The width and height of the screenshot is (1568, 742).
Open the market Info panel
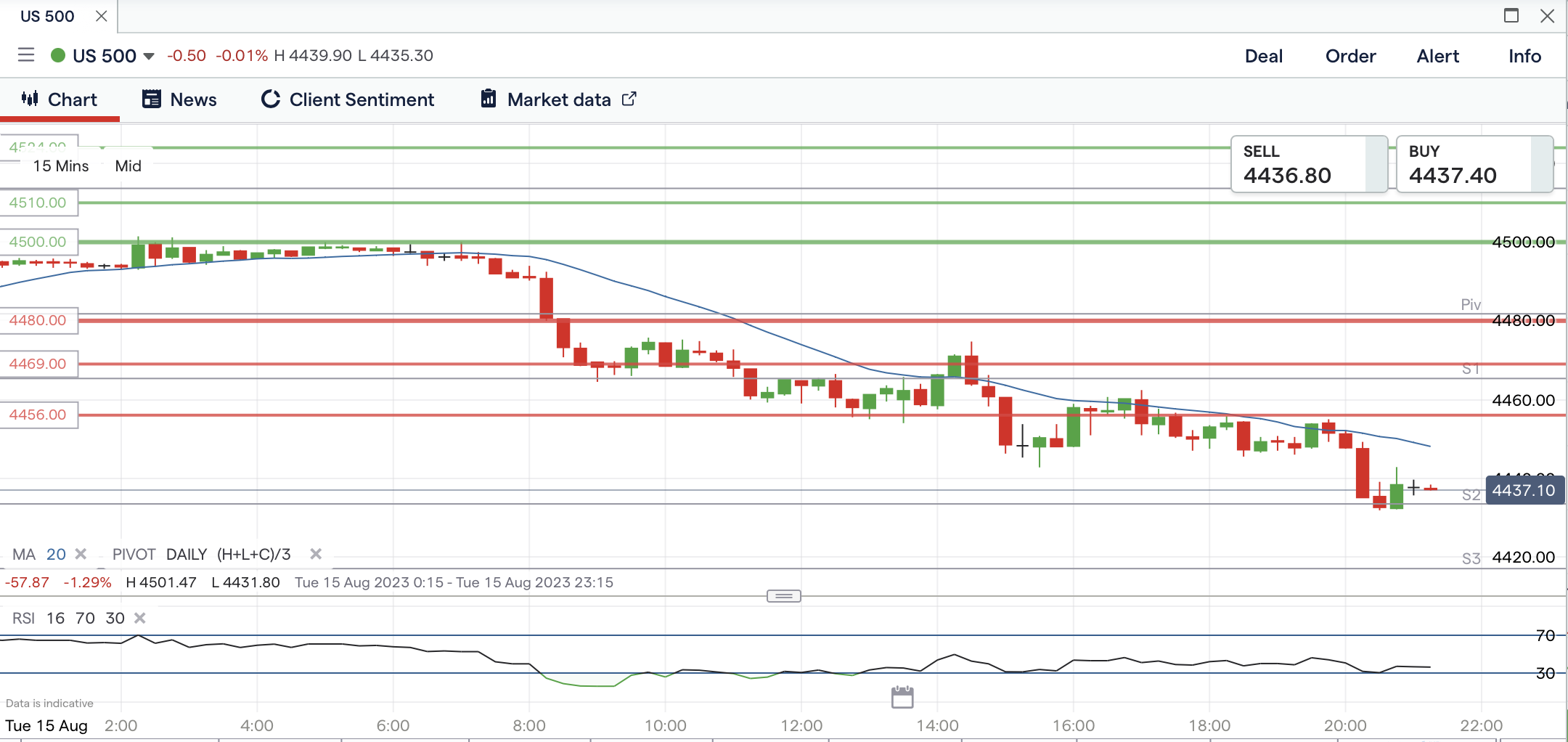[1524, 56]
